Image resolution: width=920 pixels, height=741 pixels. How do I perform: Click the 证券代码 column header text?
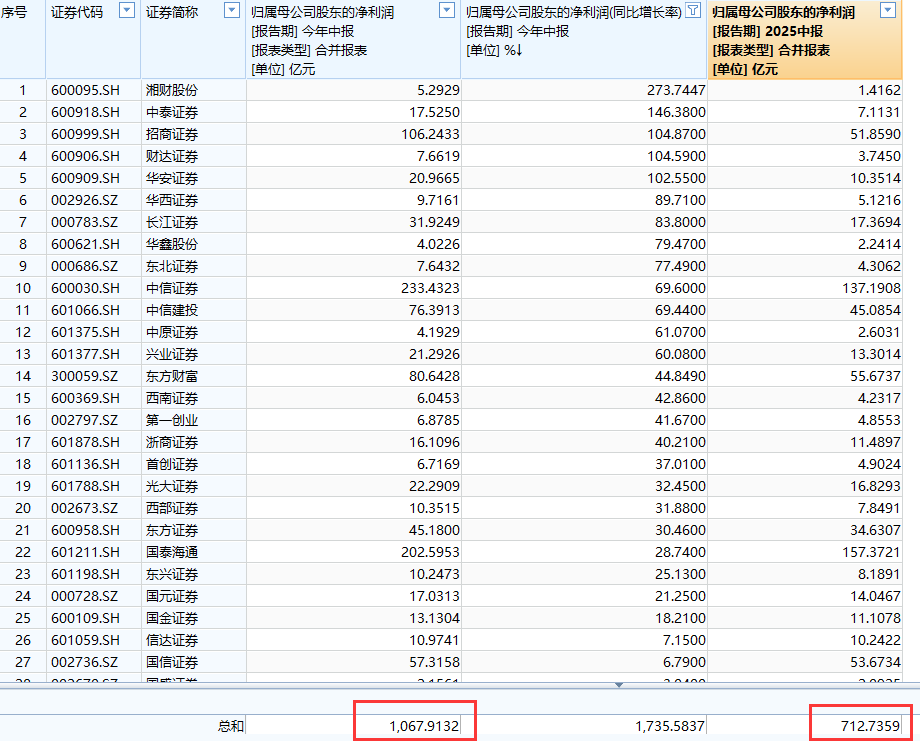(x=77, y=12)
